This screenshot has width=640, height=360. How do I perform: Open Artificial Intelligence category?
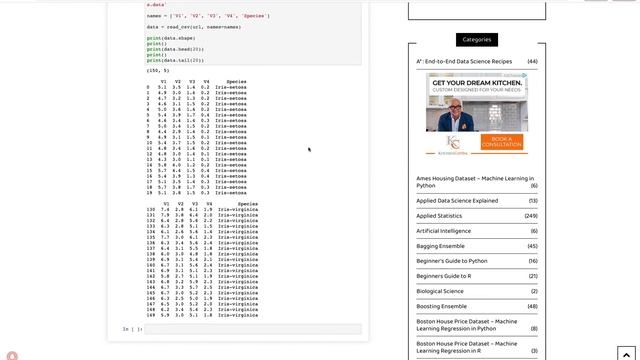(444, 231)
